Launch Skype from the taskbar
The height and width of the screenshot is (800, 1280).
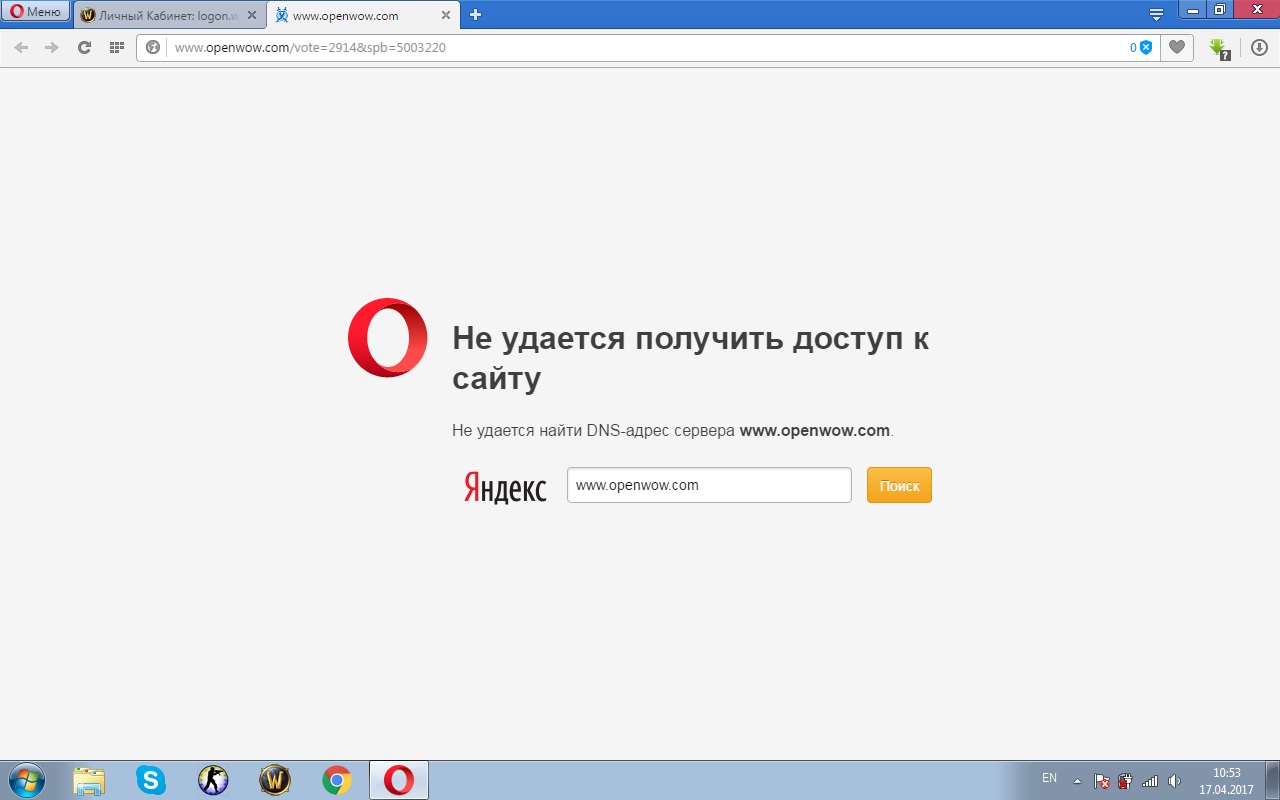[x=151, y=780]
